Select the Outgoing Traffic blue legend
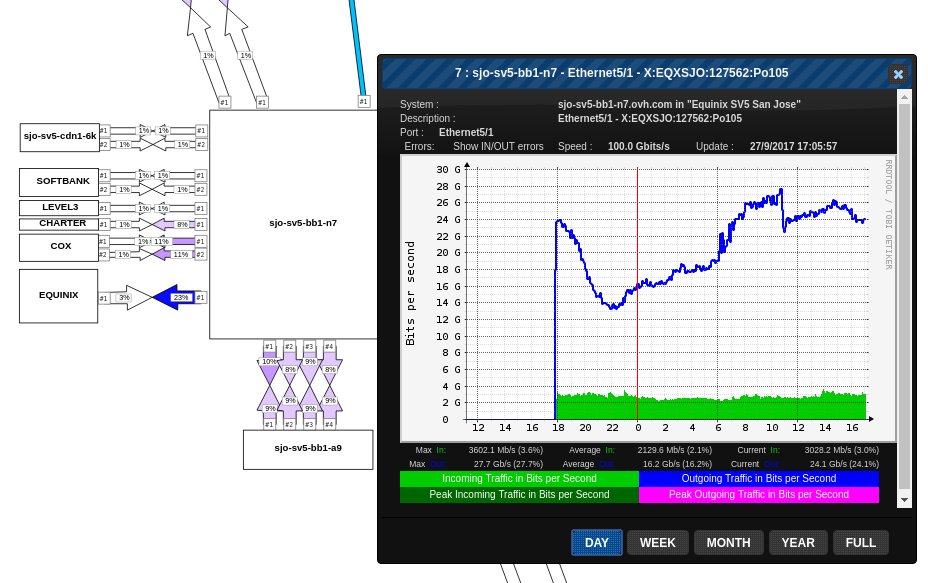Screen dimensions: 928x583 point(759,478)
